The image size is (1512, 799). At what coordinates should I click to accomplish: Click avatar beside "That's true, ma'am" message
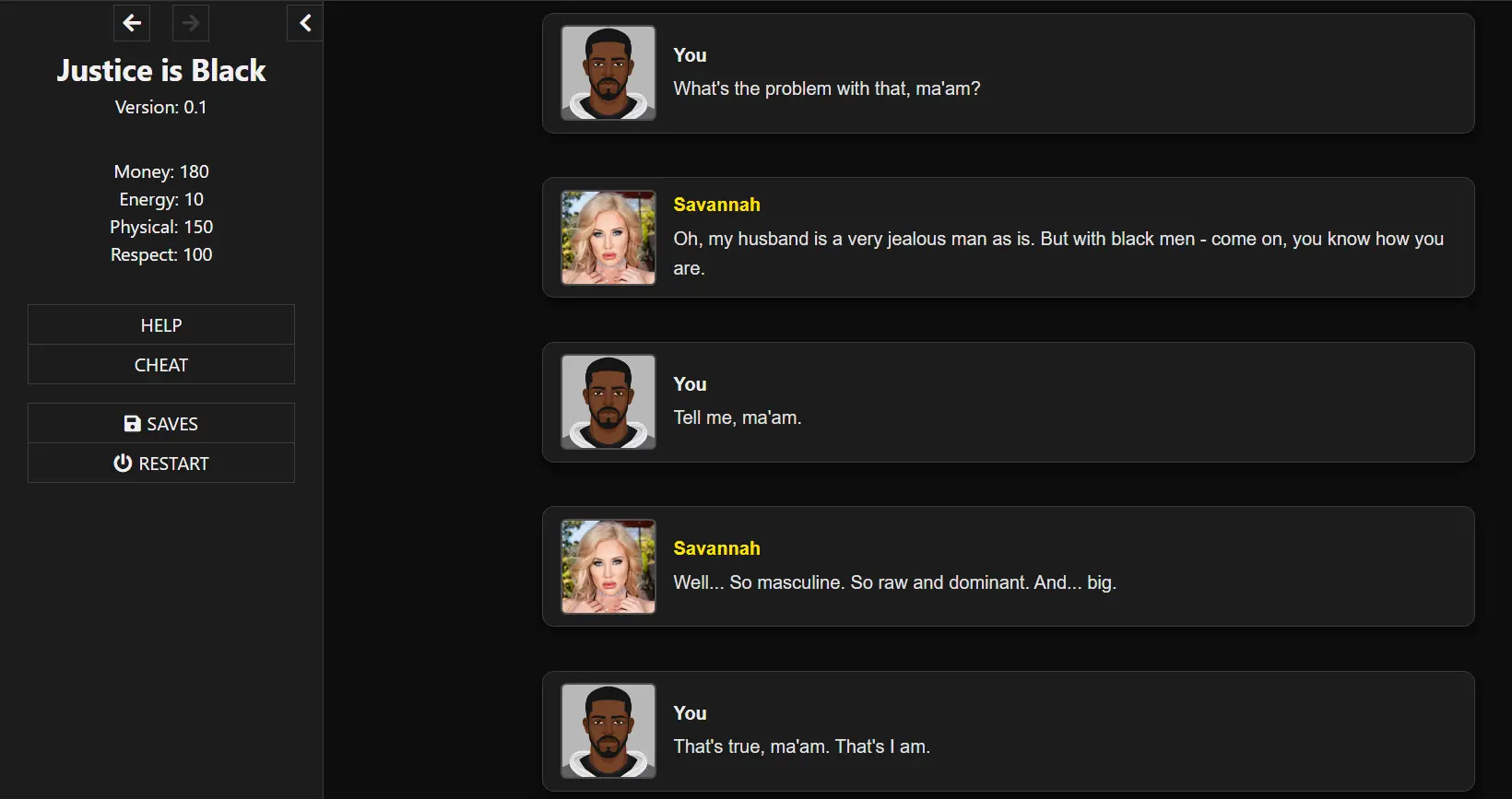[608, 731]
